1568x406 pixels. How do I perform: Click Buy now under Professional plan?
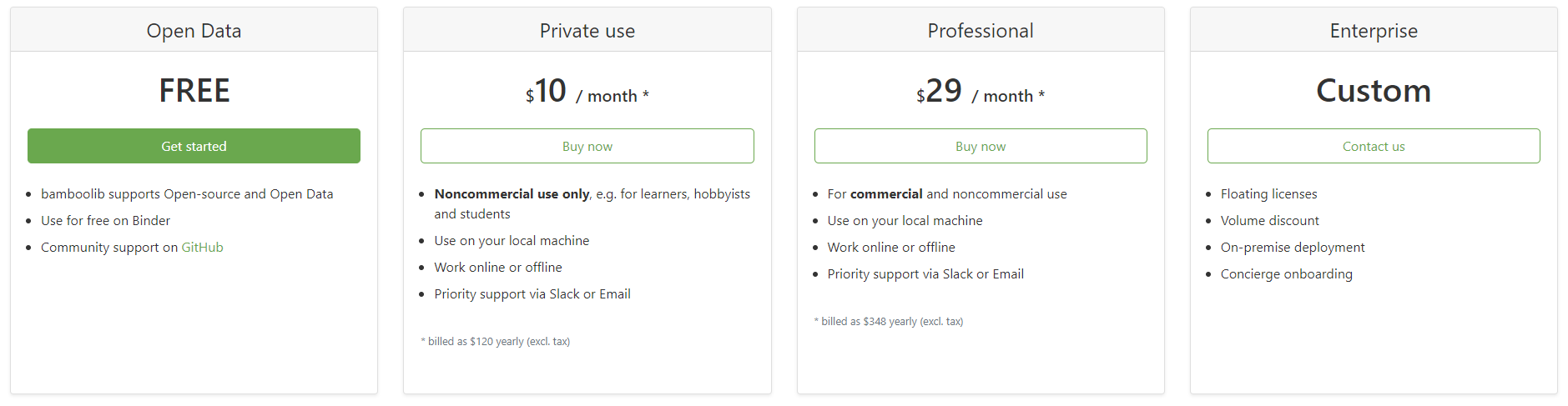pos(981,146)
